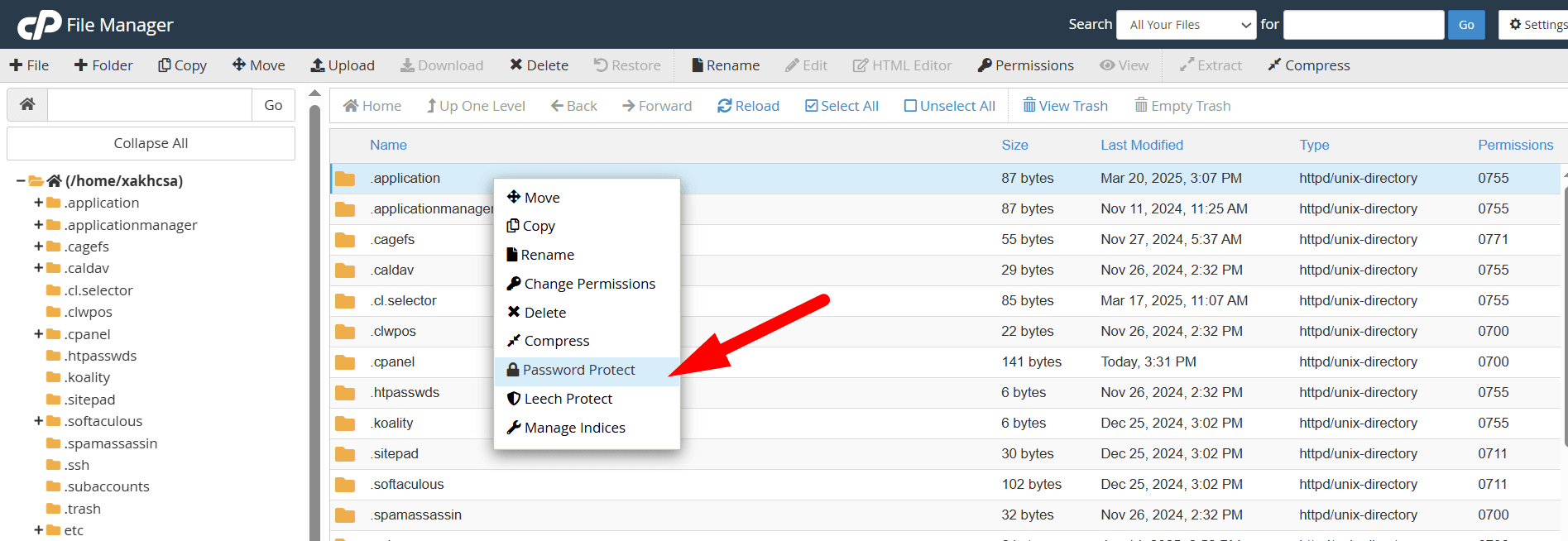Open View Trash bin icon
Viewport: 1568px width, 541px height.
pyautogui.click(x=1029, y=106)
